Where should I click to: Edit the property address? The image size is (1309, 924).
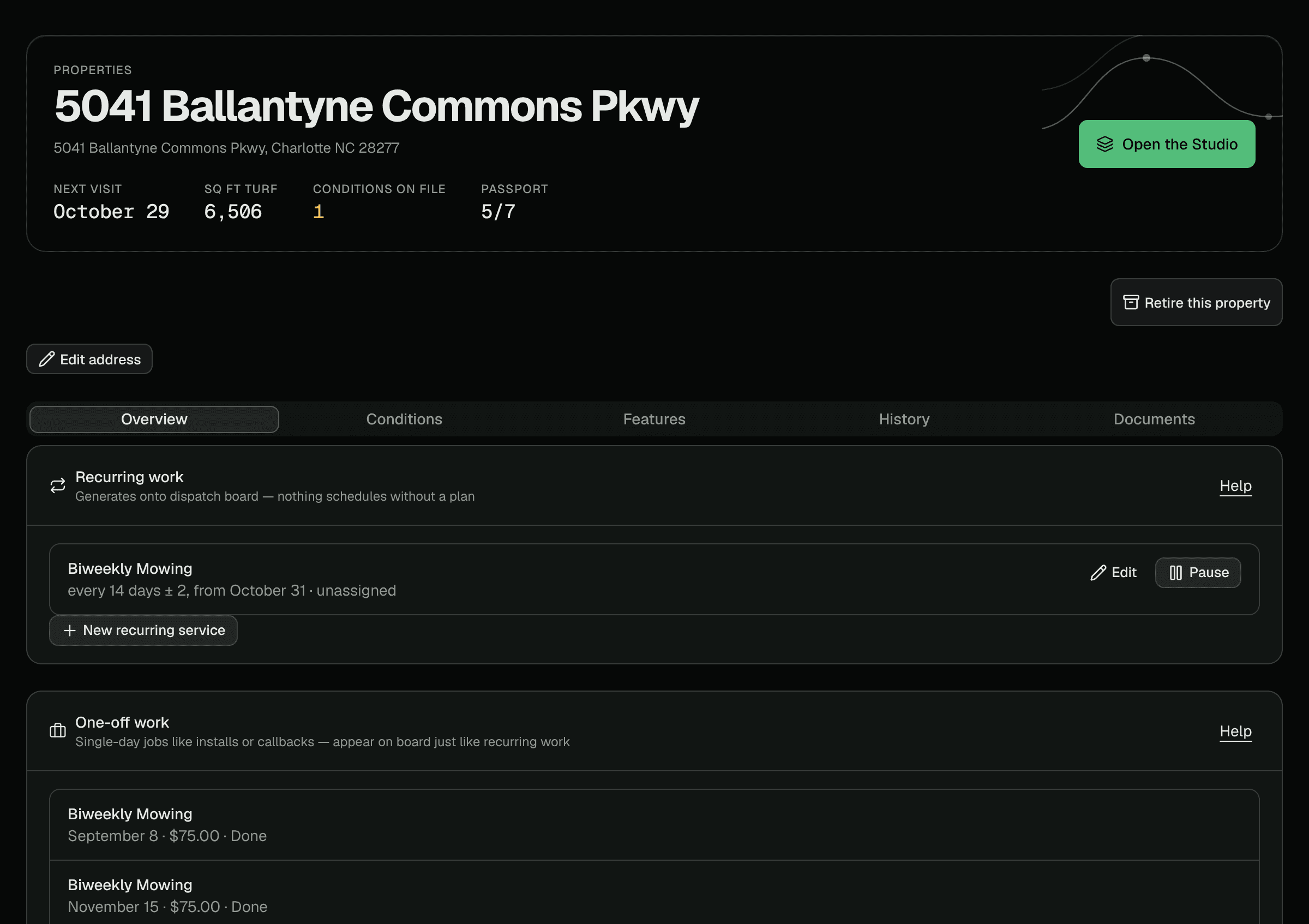pyautogui.click(x=89, y=359)
